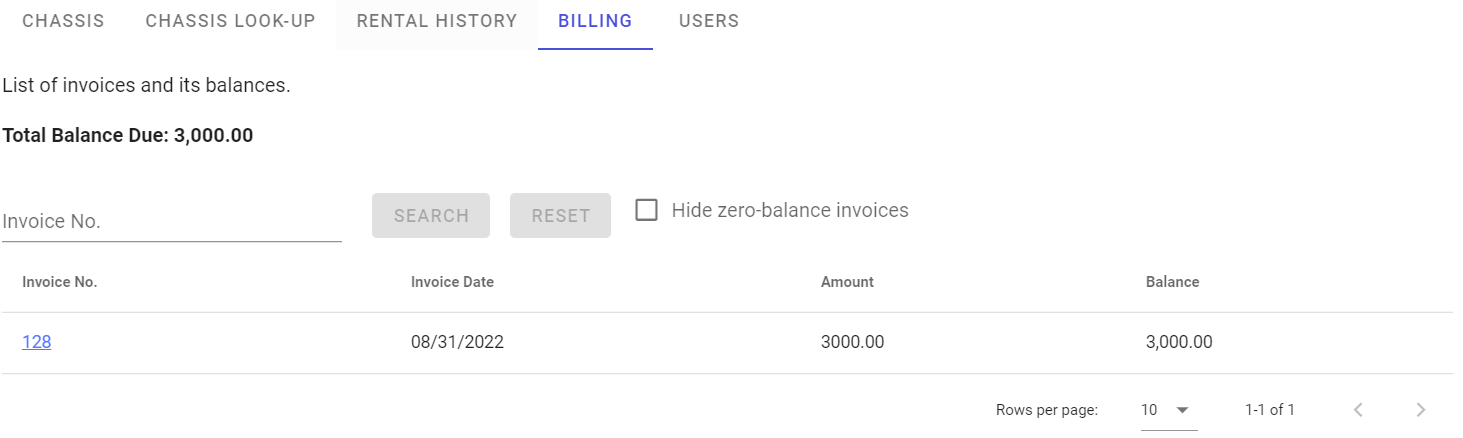Image resolution: width=1463 pixels, height=438 pixels.
Task: Click the Reset button
Action: coord(560,216)
